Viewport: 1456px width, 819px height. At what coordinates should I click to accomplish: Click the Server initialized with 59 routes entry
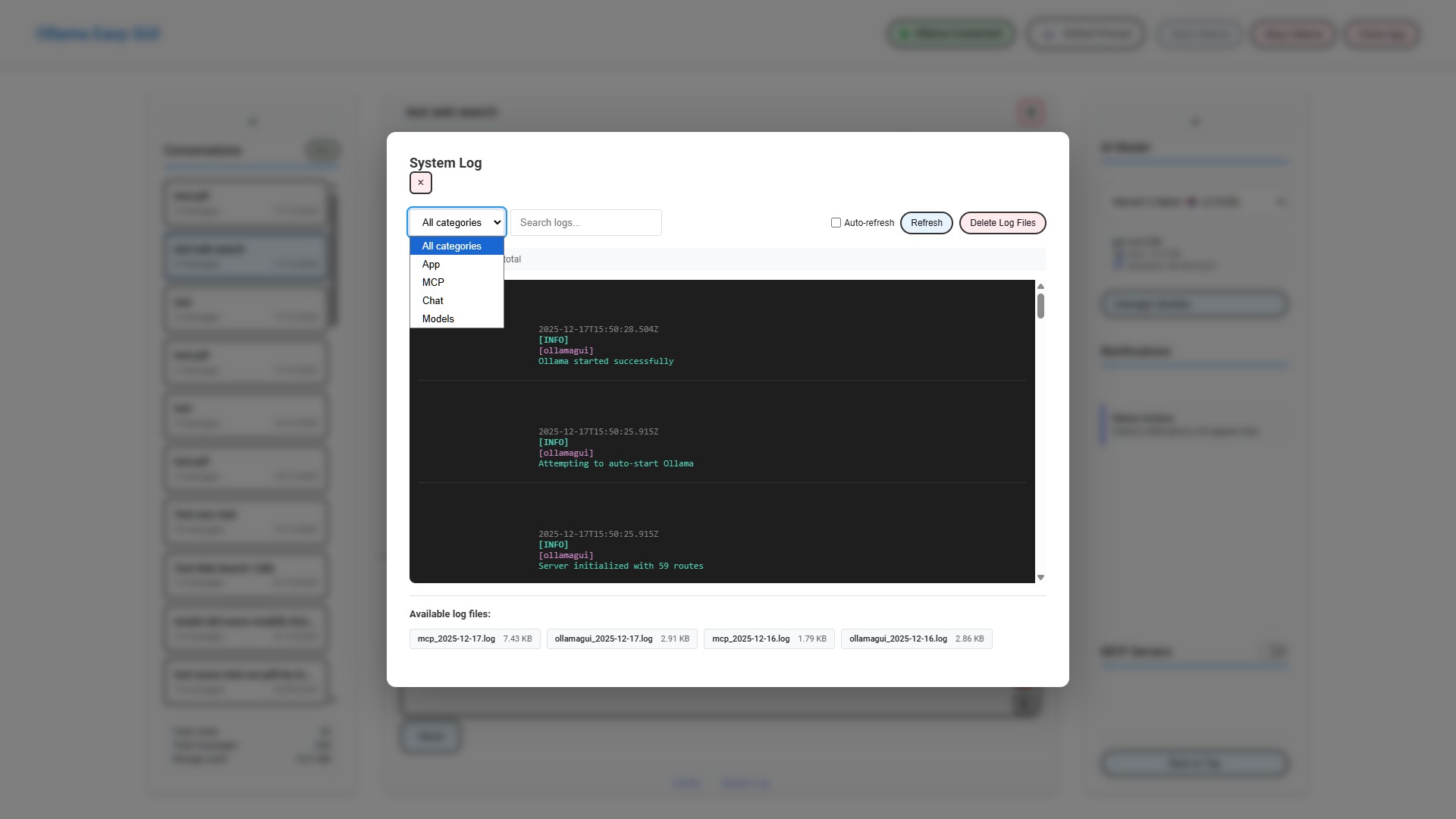(620, 566)
